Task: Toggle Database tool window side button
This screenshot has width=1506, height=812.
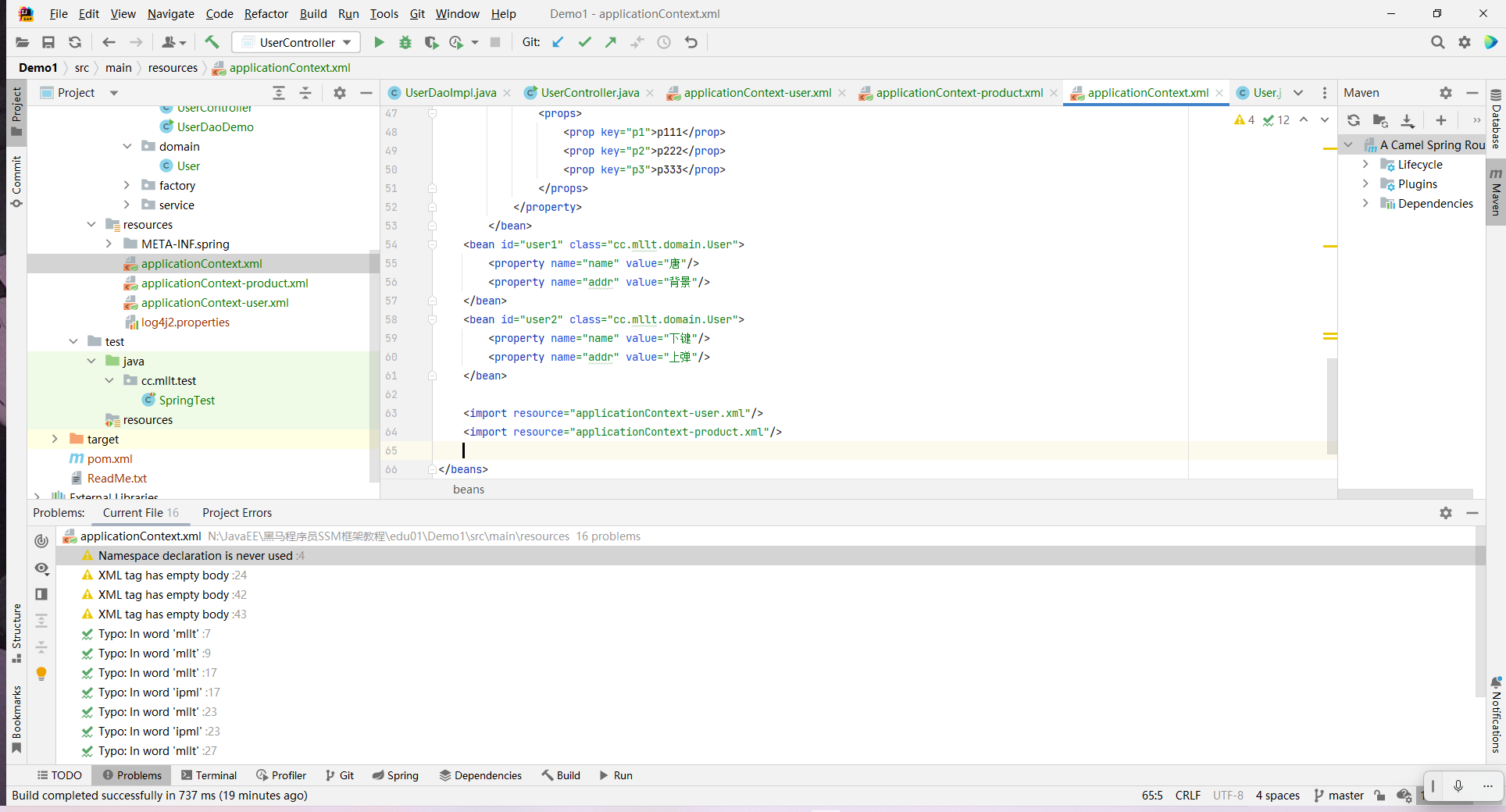Action: pos(1496,119)
